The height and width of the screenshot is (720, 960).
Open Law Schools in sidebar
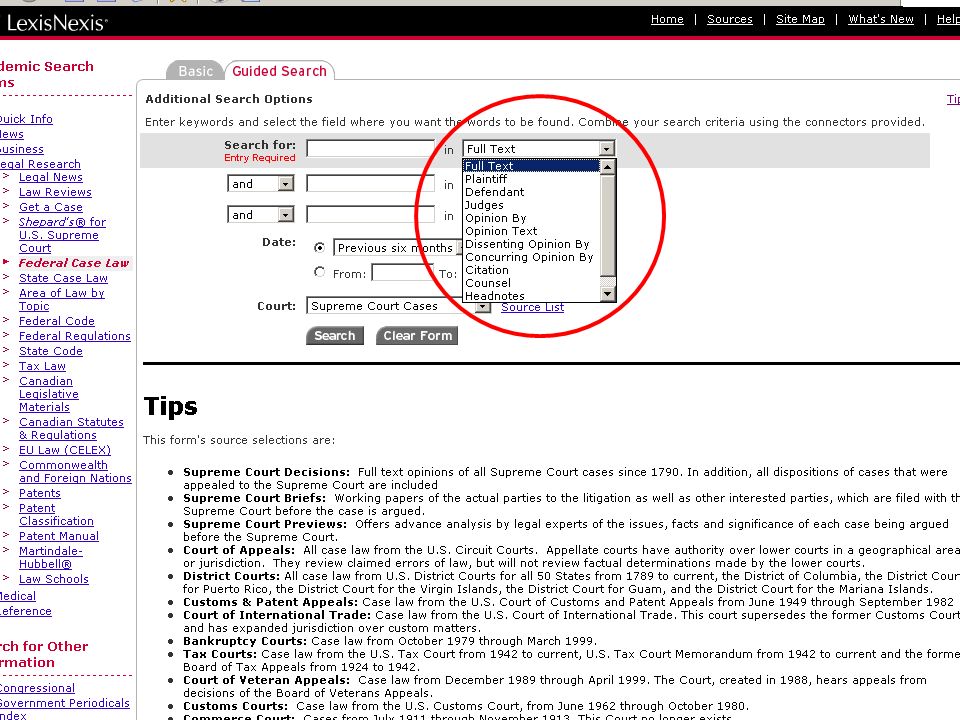click(x=54, y=579)
